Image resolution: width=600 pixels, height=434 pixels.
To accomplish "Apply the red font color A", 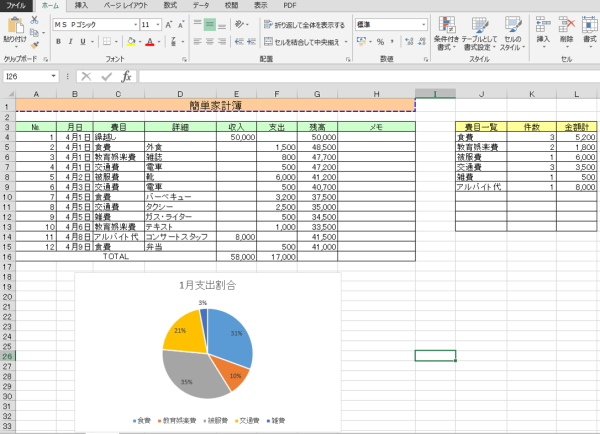I will coord(150,42).
